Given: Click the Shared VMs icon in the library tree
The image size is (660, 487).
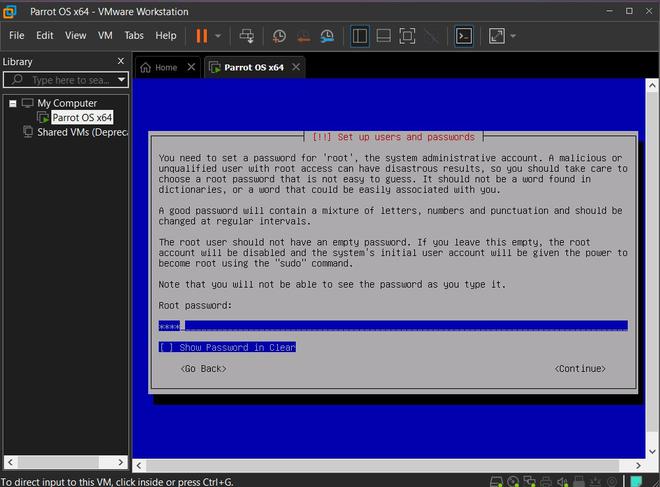Looking at the screenshot, I should (x=28, y=132).
